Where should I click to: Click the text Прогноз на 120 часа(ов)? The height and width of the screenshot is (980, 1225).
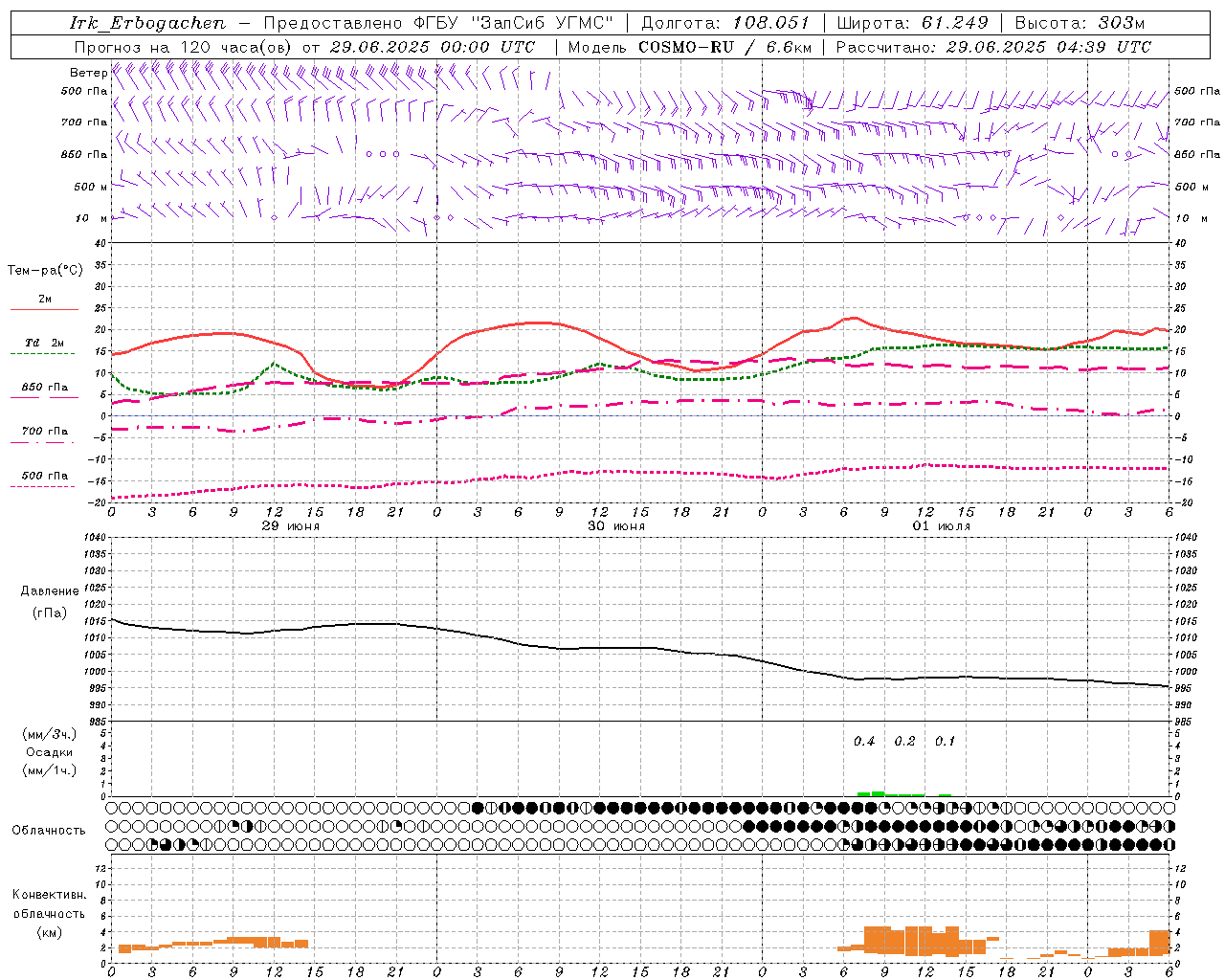184,47
